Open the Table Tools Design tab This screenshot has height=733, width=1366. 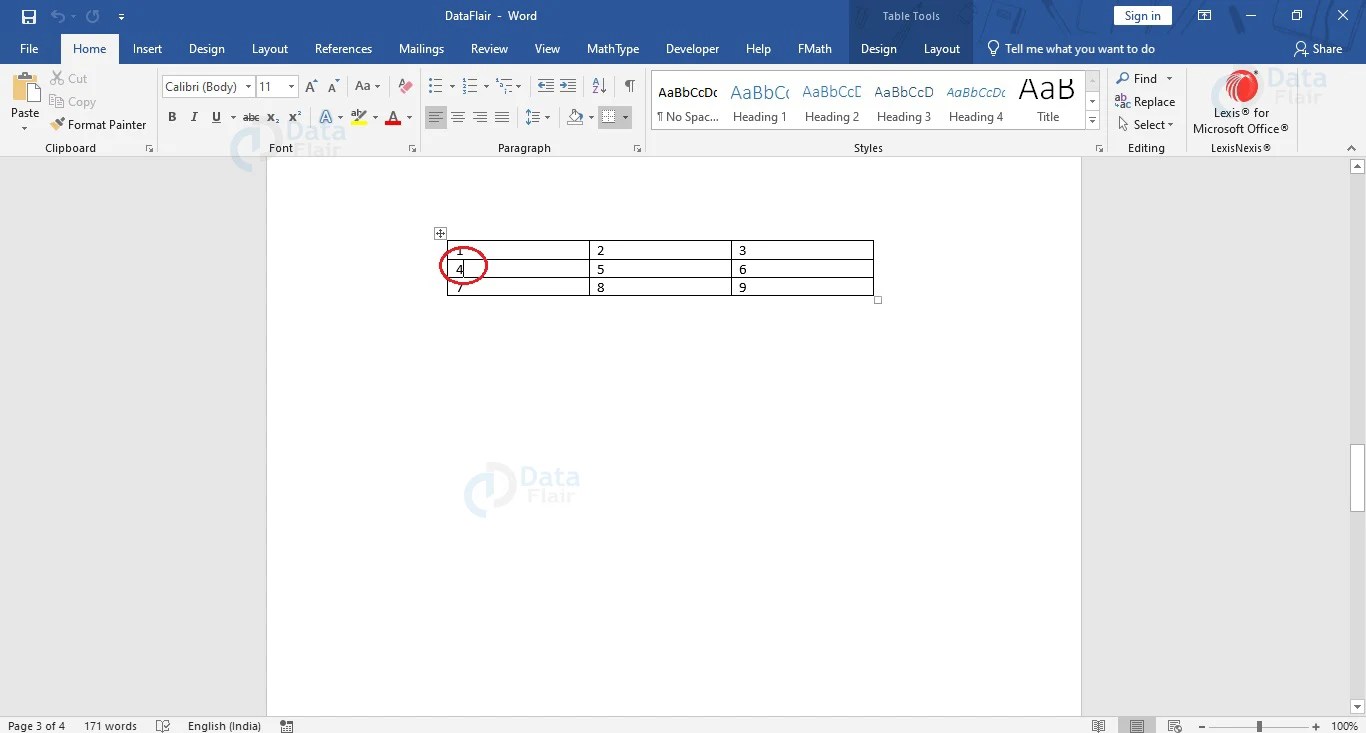[879, 48]
